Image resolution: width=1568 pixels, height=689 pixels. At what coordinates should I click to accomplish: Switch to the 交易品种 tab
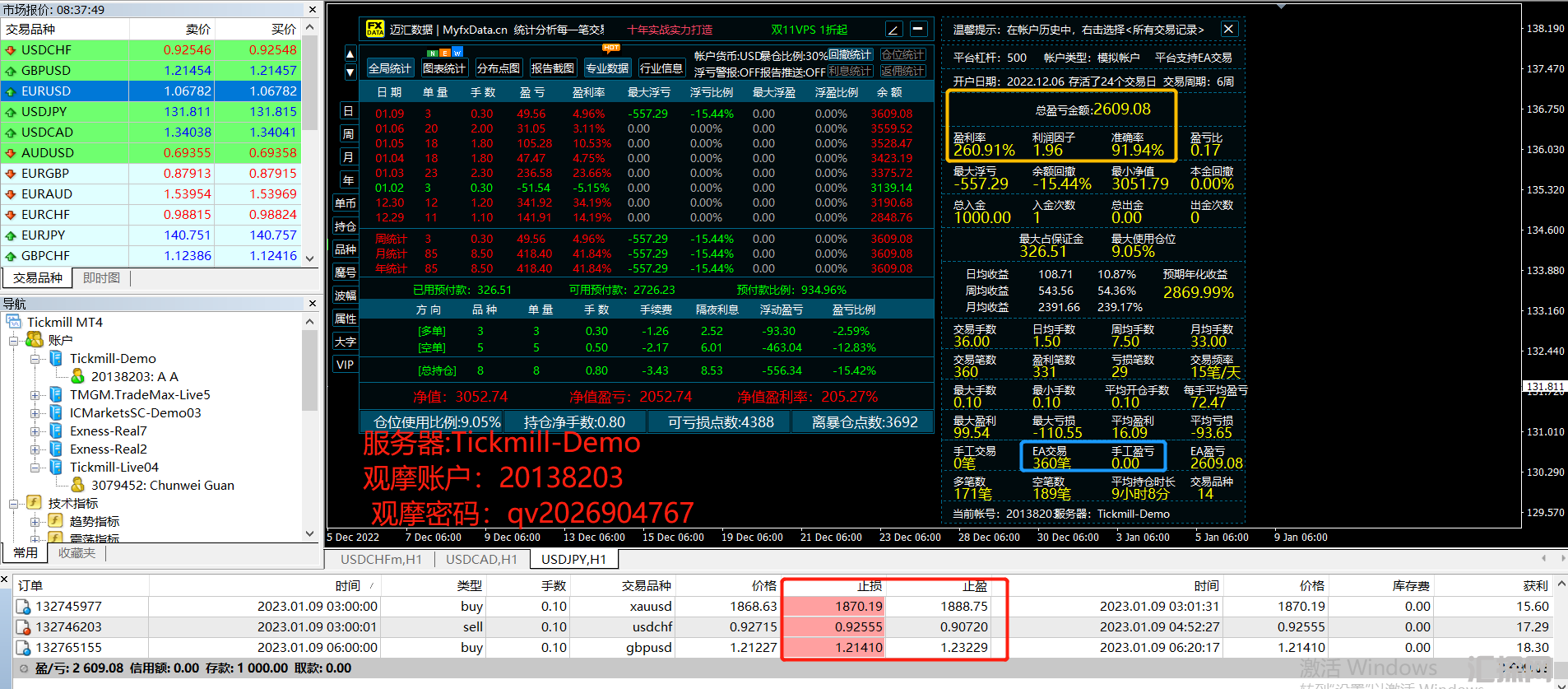pos(37,278)
